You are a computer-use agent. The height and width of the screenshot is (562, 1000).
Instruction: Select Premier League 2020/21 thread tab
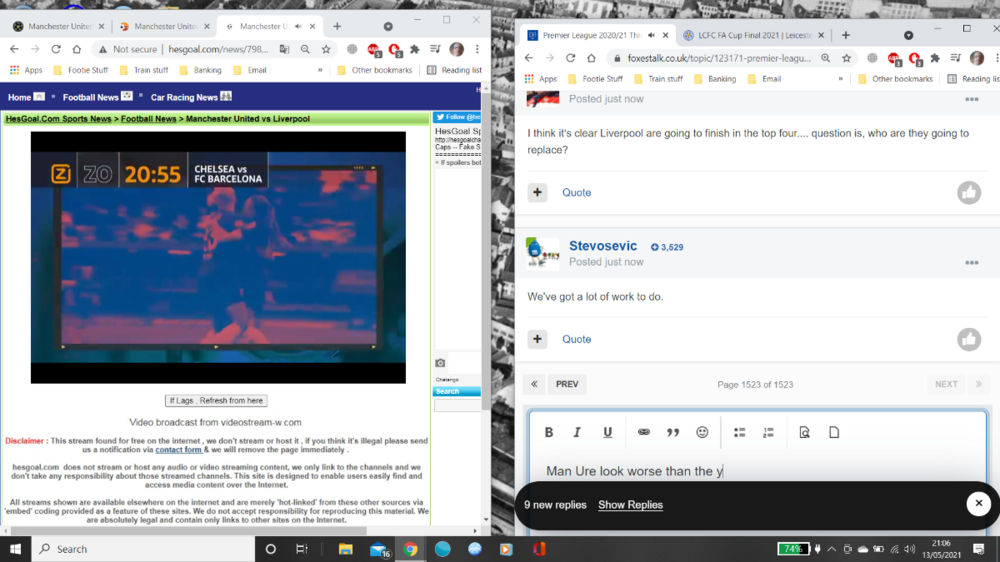[591, 35]
